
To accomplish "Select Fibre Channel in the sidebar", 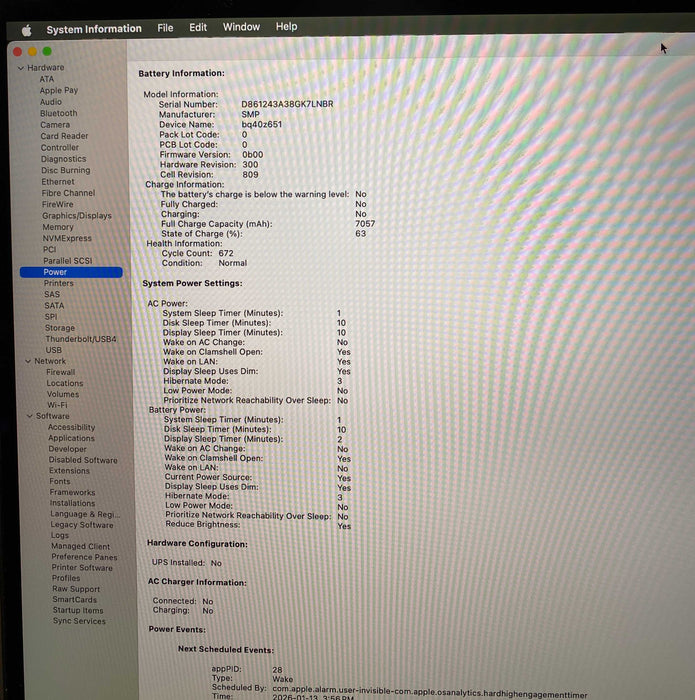I will pyautogui.click(x=68, y=193).
